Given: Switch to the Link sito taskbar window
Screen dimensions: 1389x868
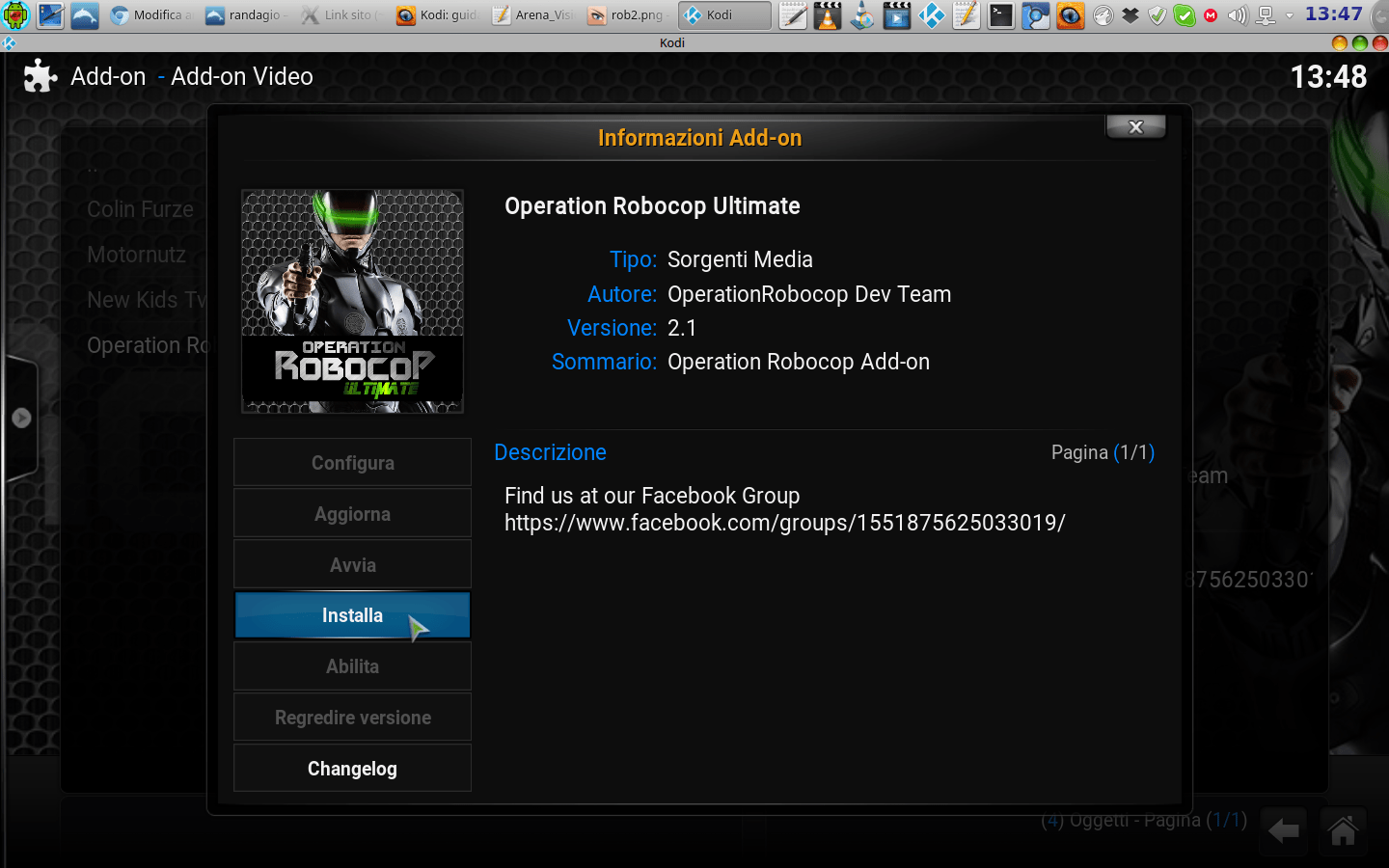Looking at the screenshot, I should pyautogui.click(x=341, y=14).
